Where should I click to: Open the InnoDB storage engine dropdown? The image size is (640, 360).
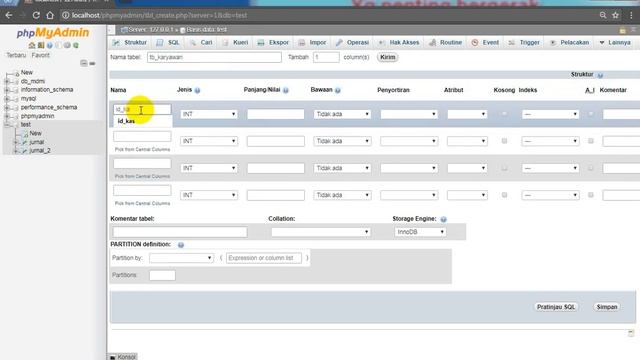420,232
